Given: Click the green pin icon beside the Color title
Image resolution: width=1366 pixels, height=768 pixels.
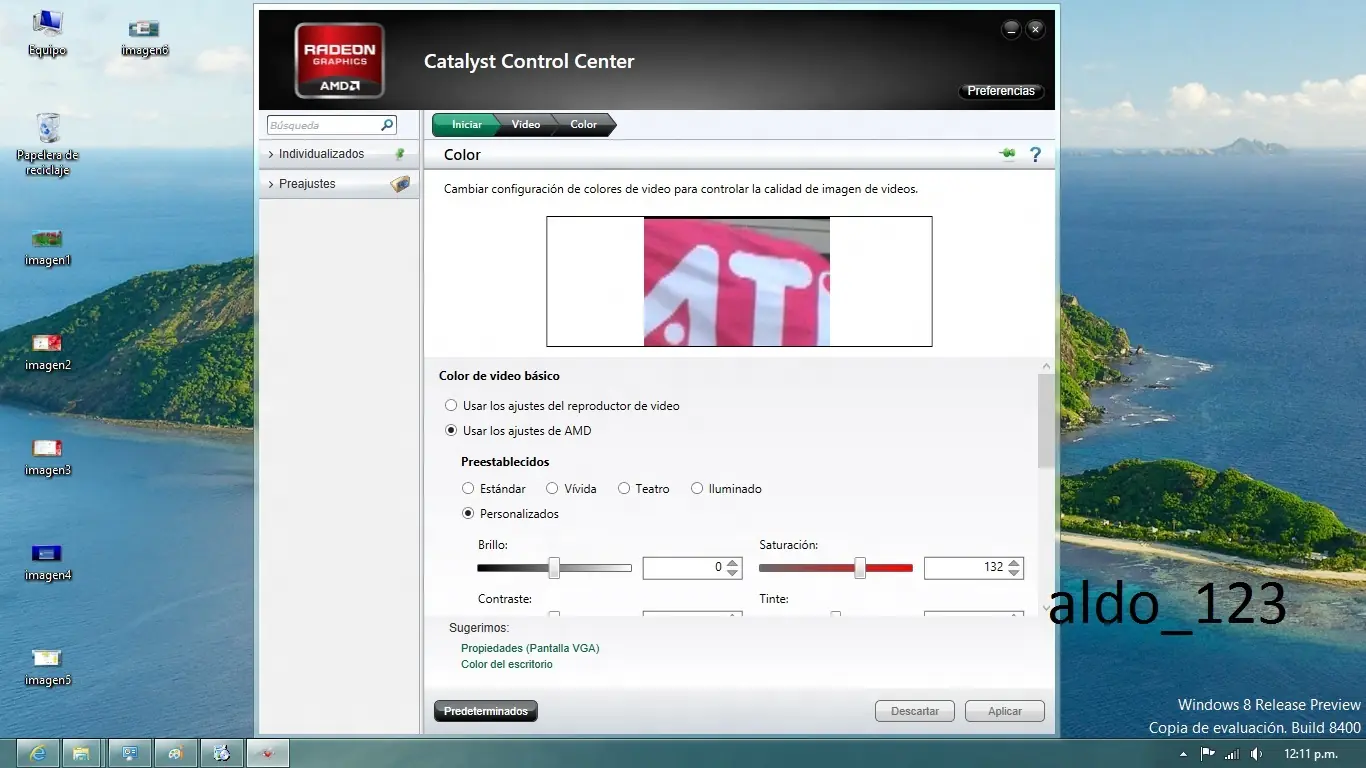Looking at the screenshot, I should [1007, 154].
